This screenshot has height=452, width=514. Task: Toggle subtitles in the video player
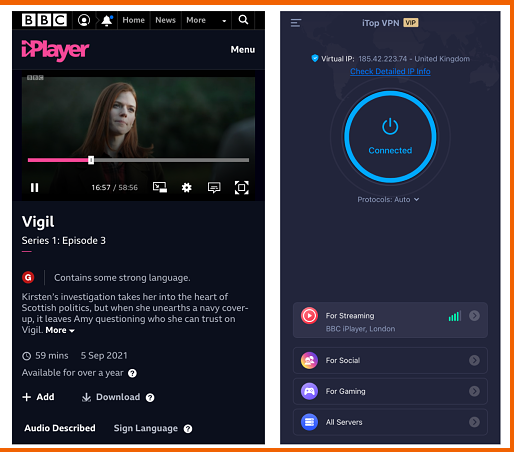point(214,188)
